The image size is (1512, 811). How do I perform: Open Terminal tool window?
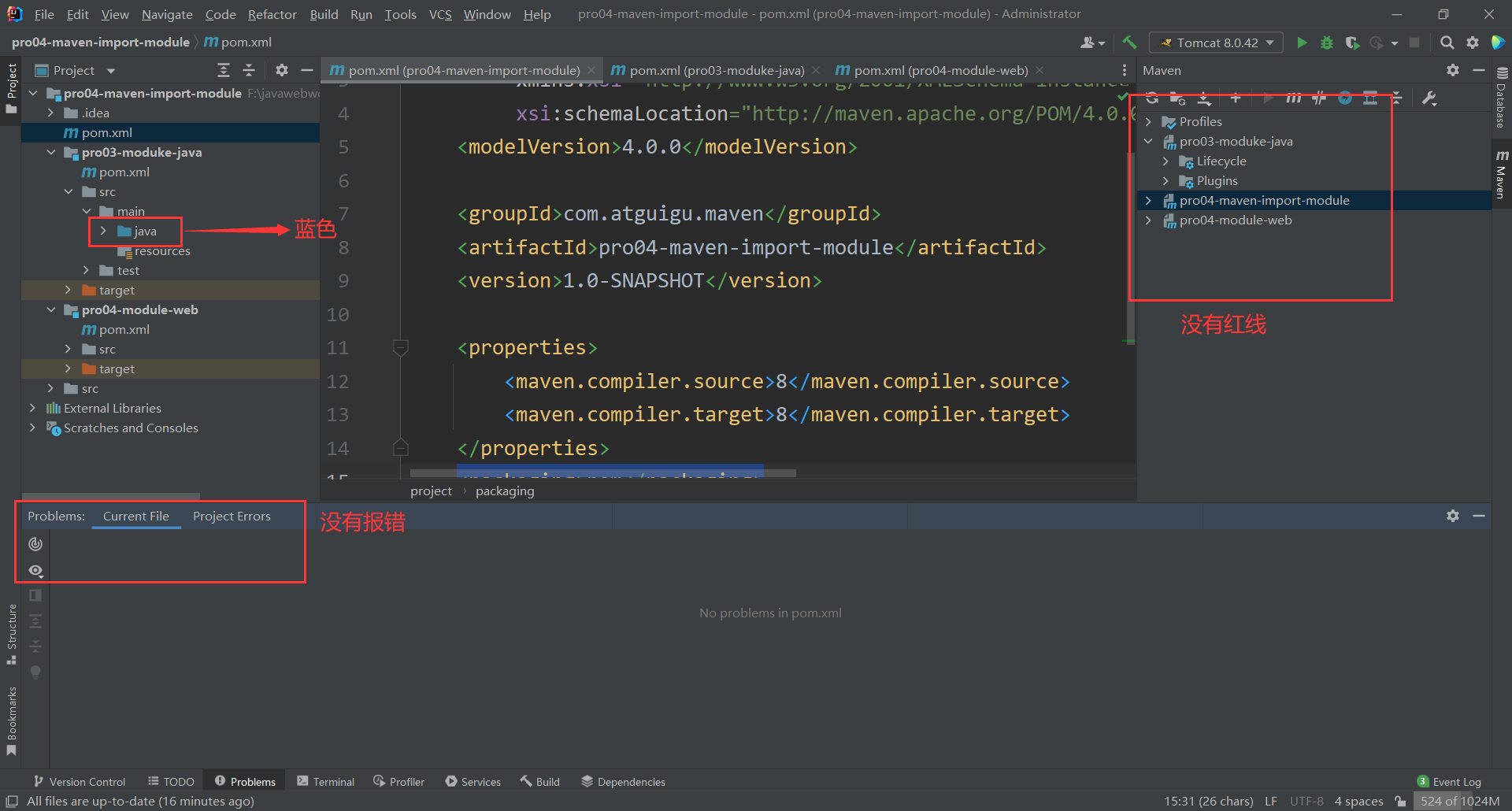click(x=326, y=781)
